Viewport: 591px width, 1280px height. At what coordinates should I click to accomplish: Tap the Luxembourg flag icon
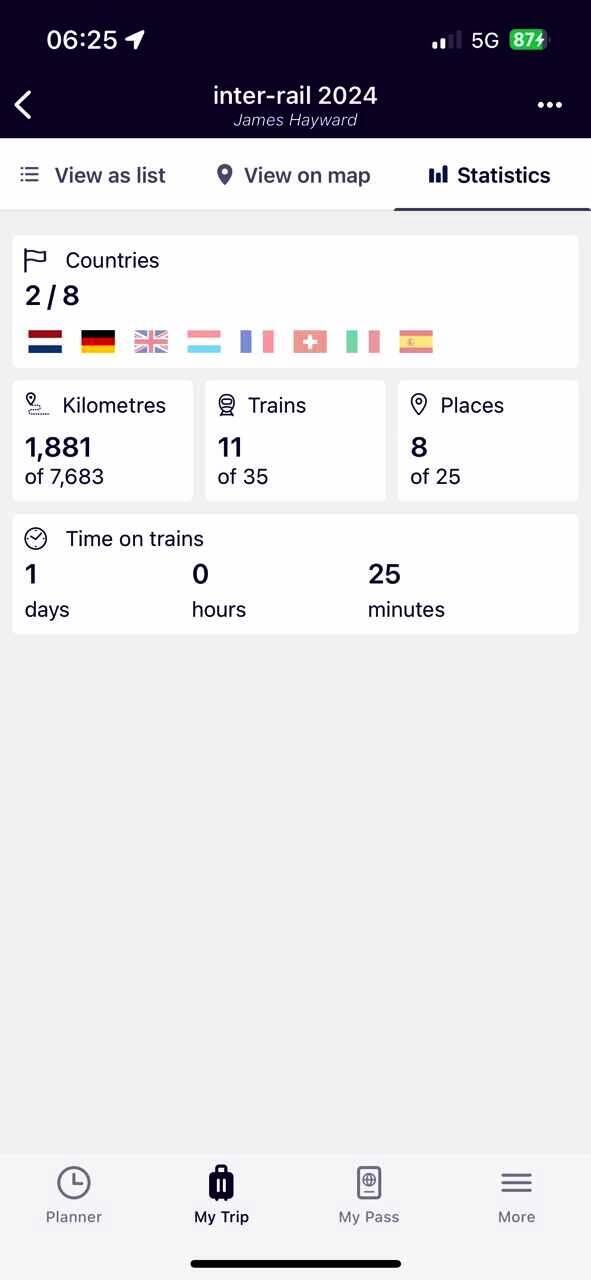pos(204,342)
